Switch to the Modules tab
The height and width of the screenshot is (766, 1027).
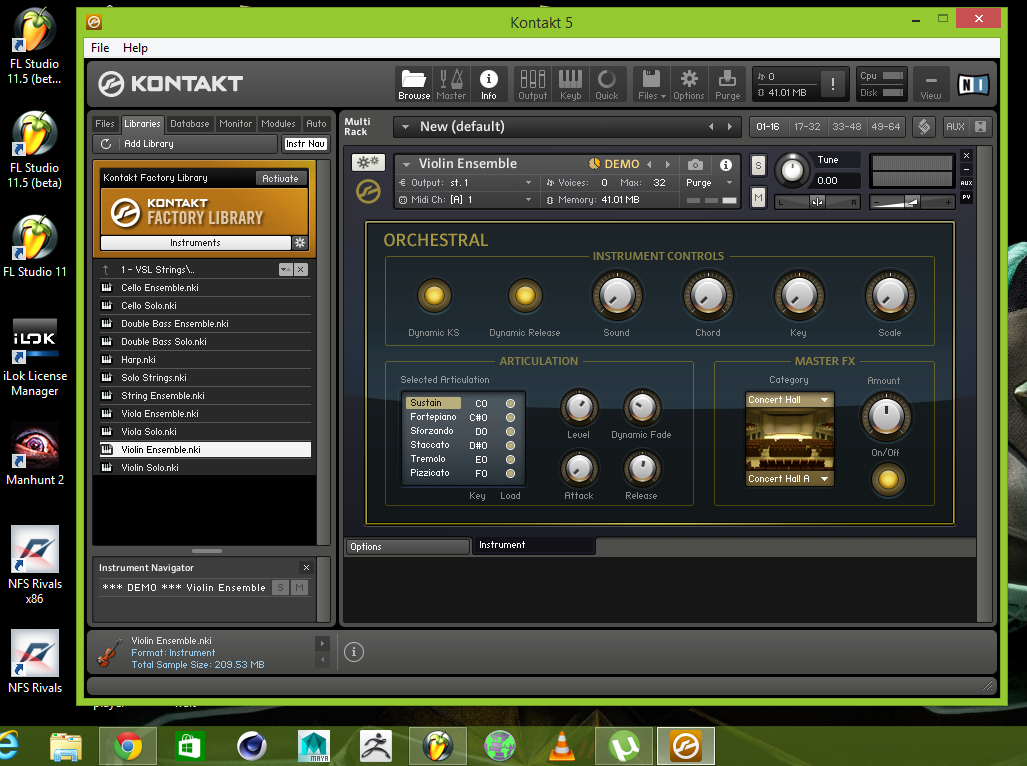pos(278,124)
